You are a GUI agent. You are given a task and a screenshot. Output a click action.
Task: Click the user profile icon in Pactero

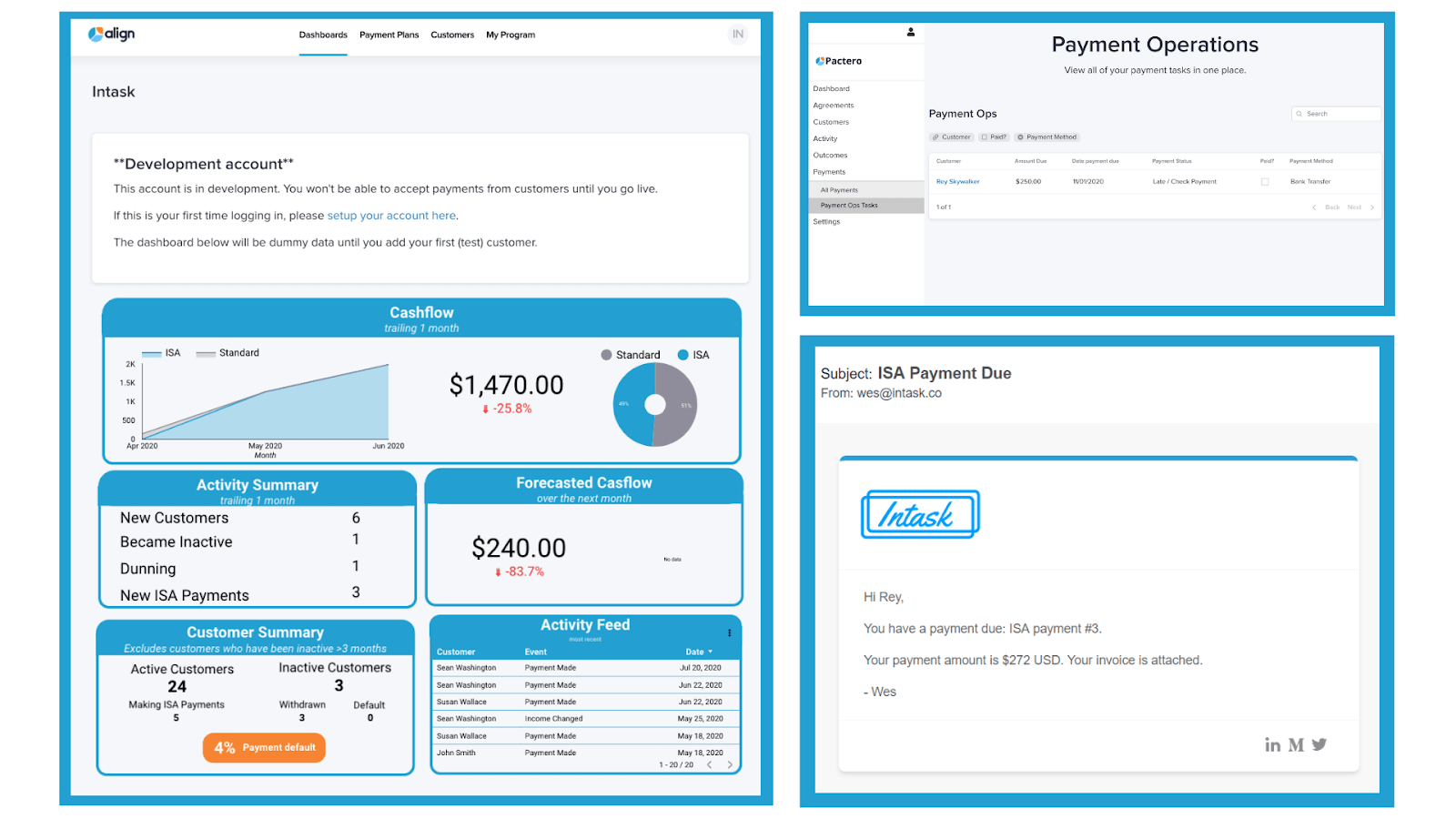[911, 32]
